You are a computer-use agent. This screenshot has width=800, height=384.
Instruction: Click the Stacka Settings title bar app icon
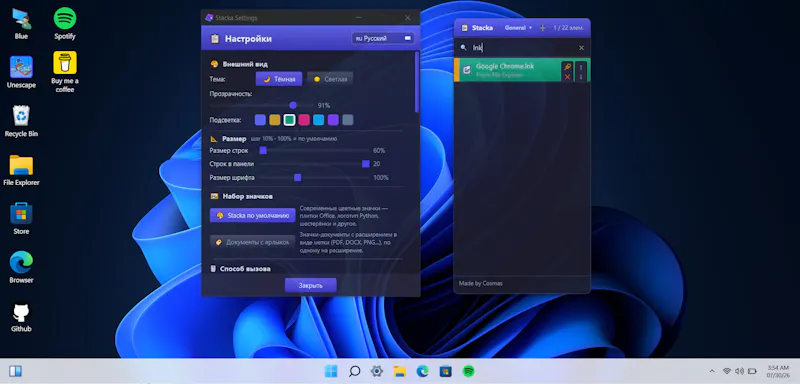click(x=209, y=17)
